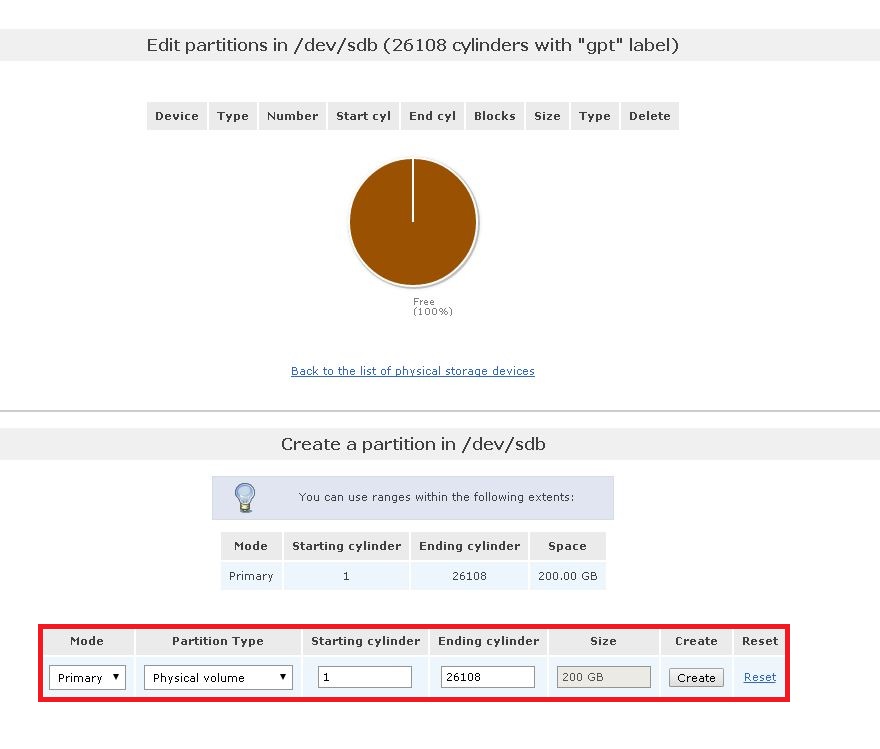Open the Mode dropdown set to Primary

pos(87,677)
